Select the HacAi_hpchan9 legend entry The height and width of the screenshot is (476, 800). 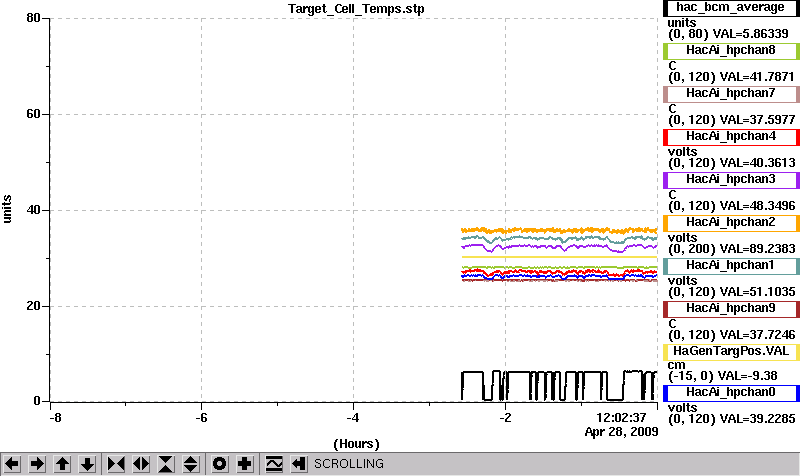click(731, 309)
